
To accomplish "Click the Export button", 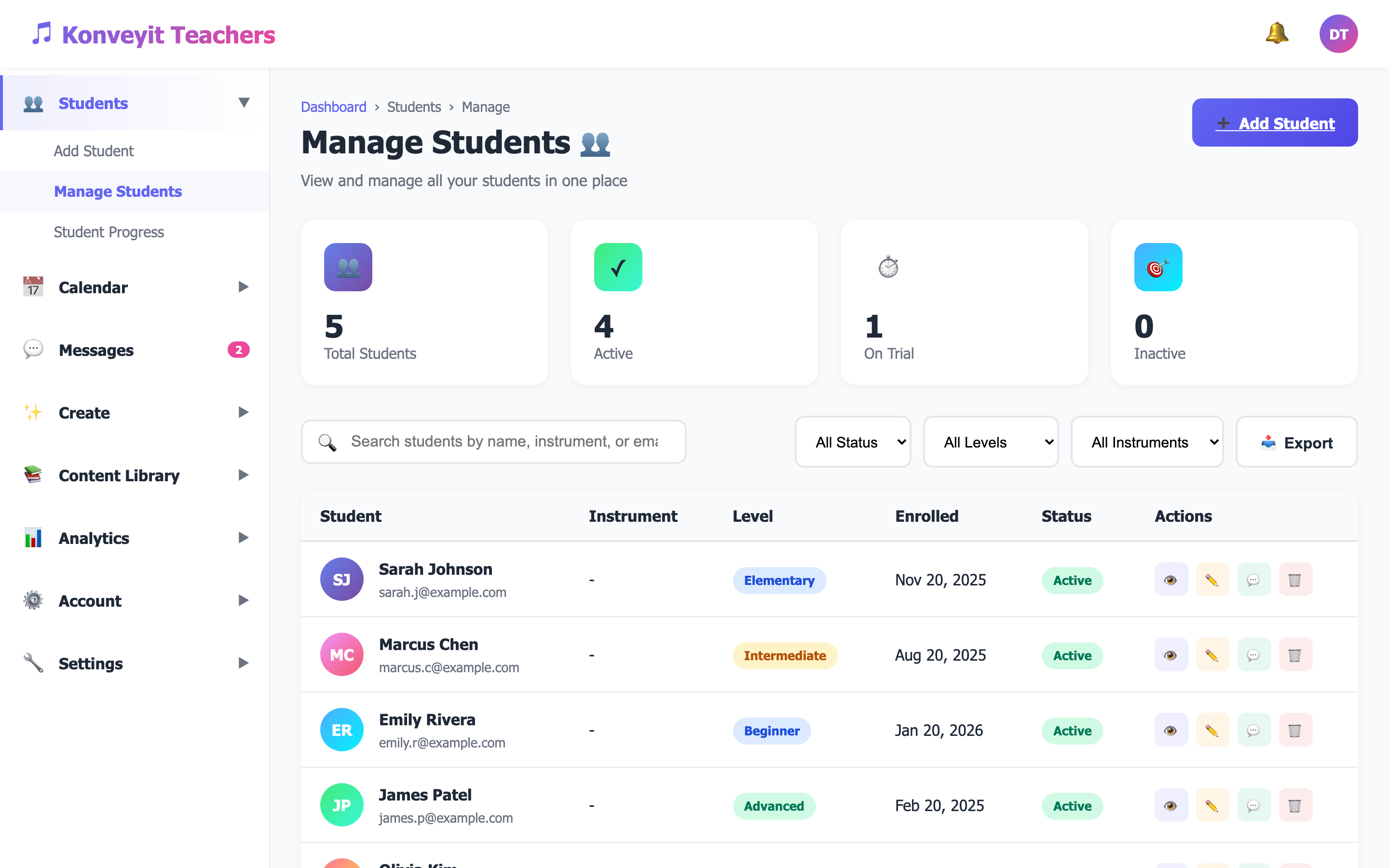I will (1296, 442).
